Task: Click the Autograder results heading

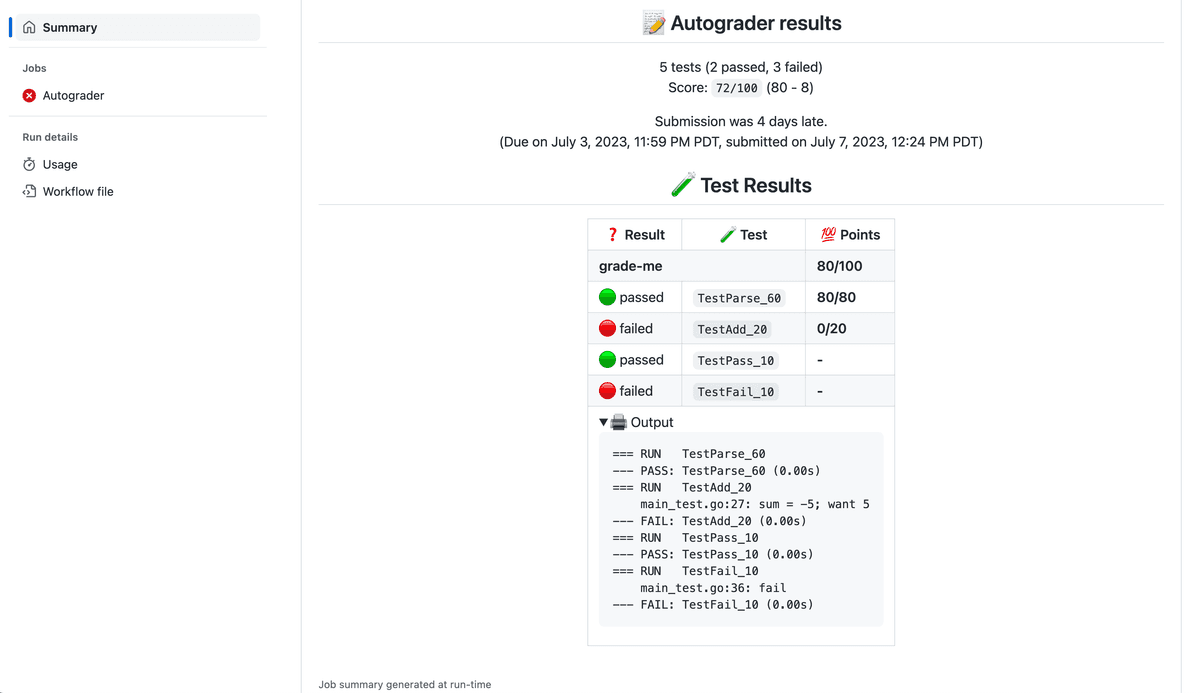Action: point(755,24)
